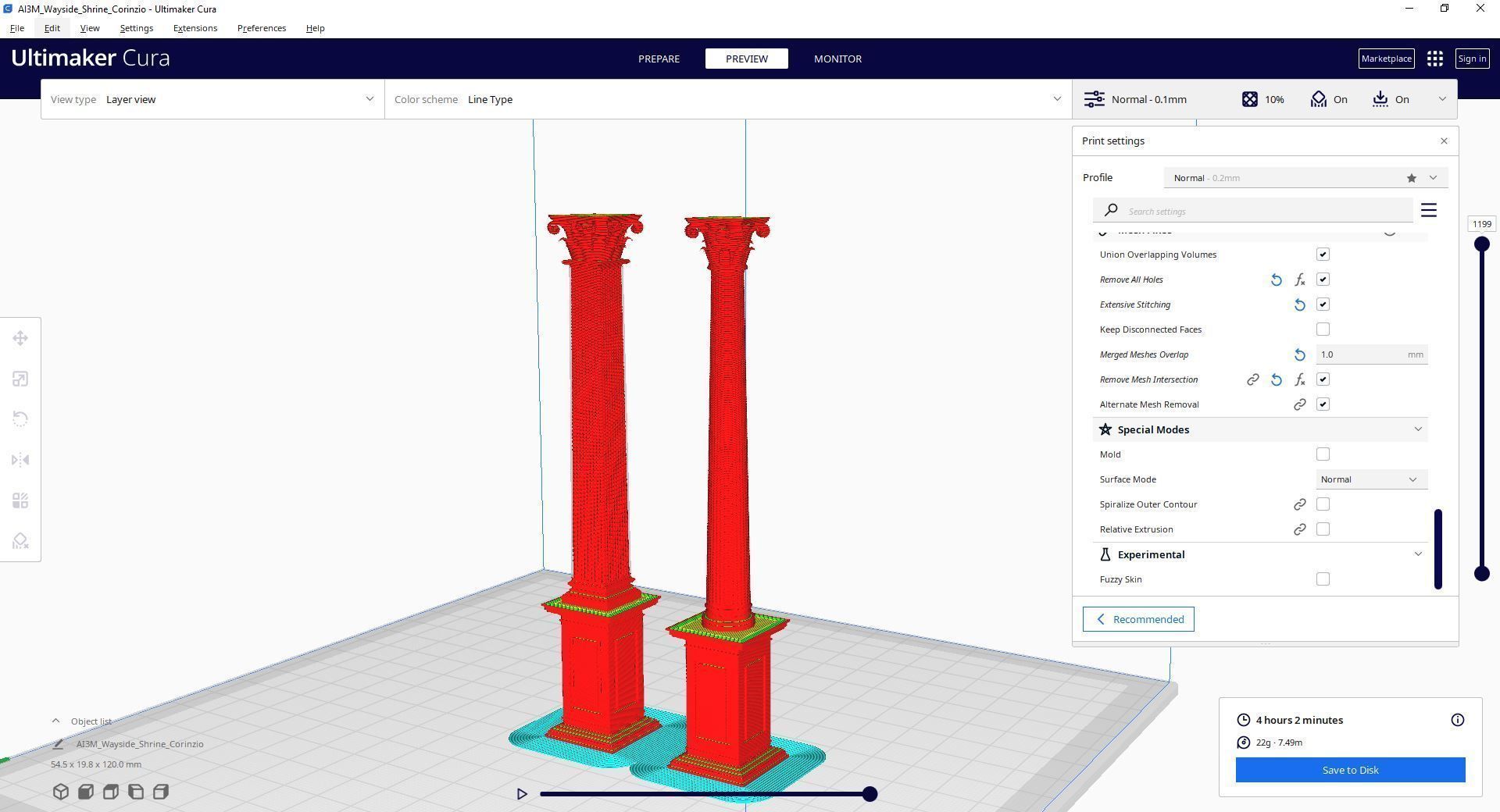
Task: Open the Profile dropdown
Action: tap(1305, 178)
